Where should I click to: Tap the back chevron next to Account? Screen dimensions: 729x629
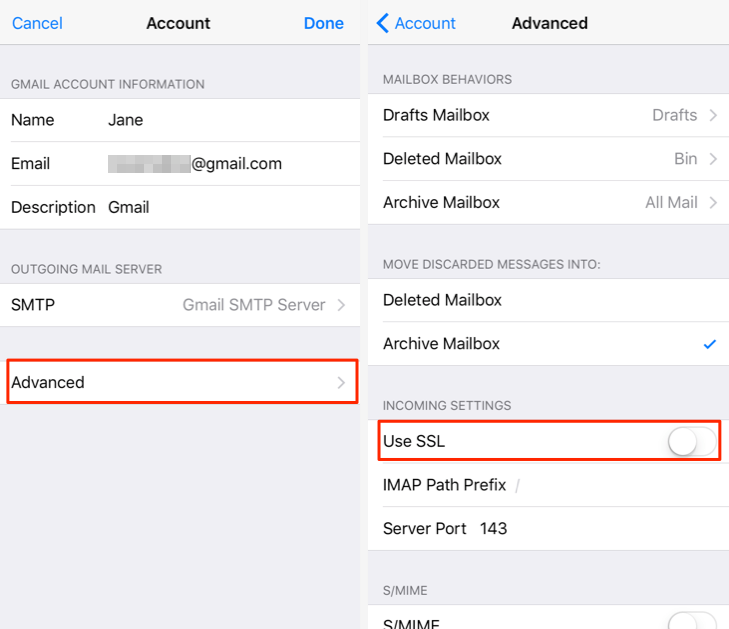click(382, 23)
